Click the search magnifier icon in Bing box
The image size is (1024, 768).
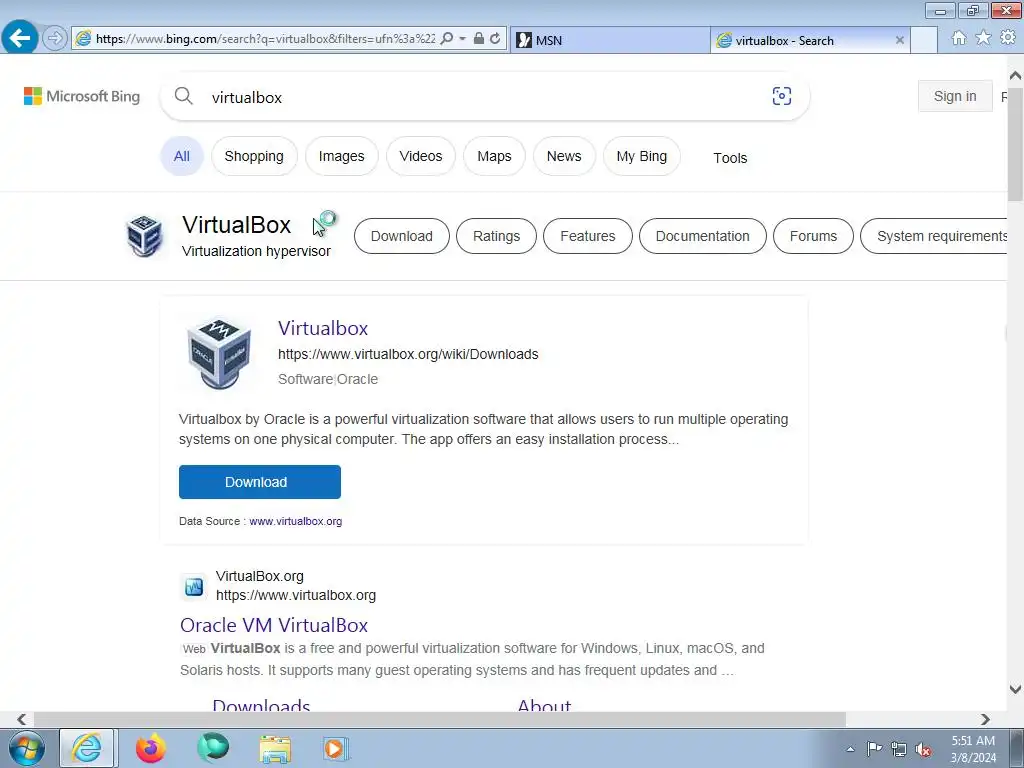click(184, 97)
